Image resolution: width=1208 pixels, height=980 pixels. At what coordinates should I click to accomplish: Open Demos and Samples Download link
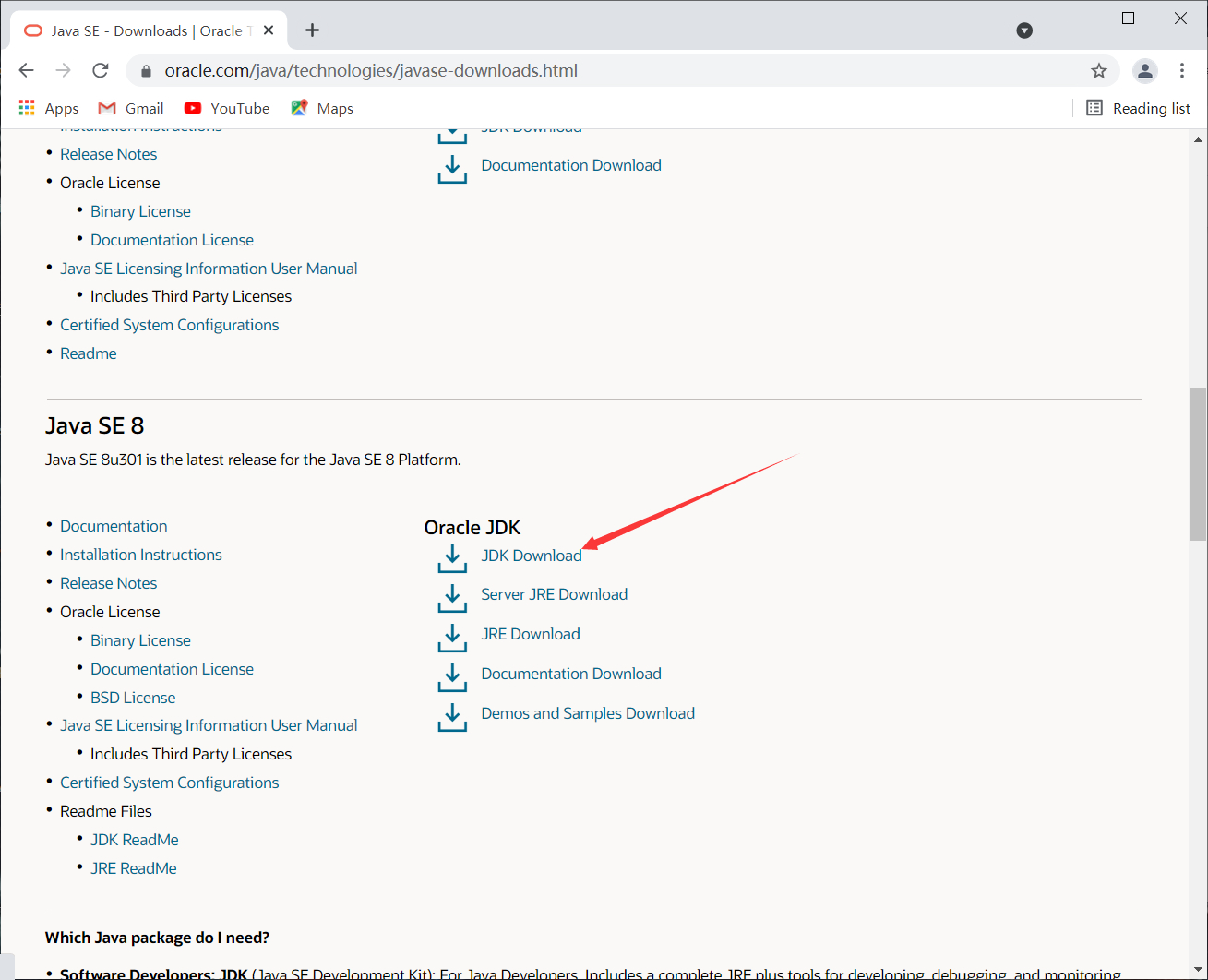pos(588,713)
